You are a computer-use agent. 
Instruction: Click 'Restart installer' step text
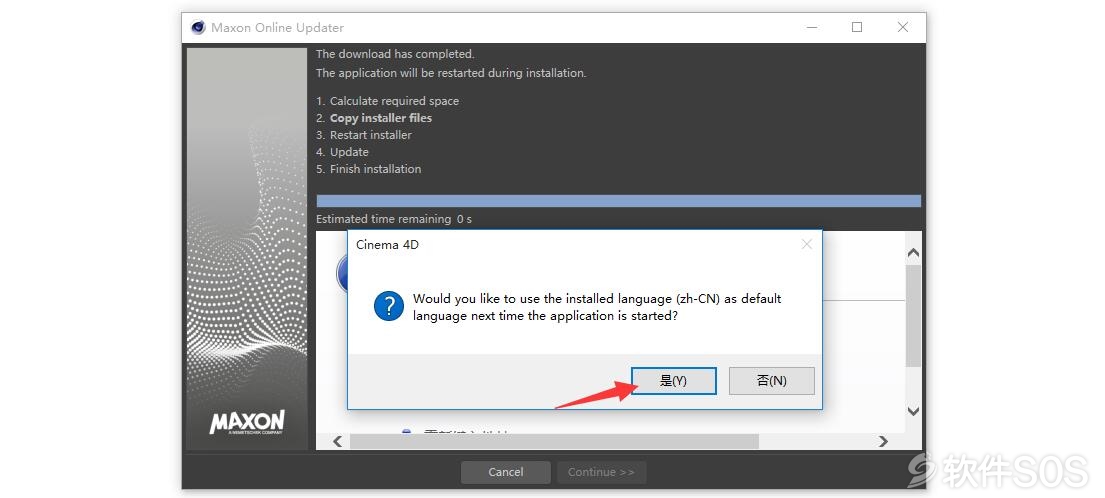click(x=371, y=135)
